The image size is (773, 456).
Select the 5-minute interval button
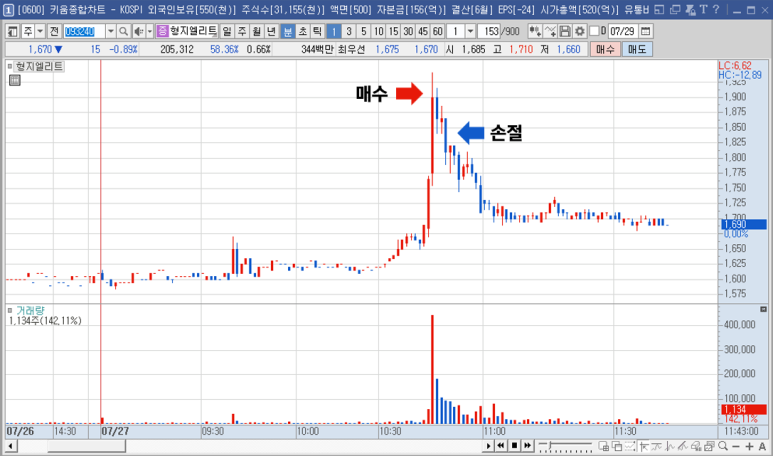click(363, 32)
